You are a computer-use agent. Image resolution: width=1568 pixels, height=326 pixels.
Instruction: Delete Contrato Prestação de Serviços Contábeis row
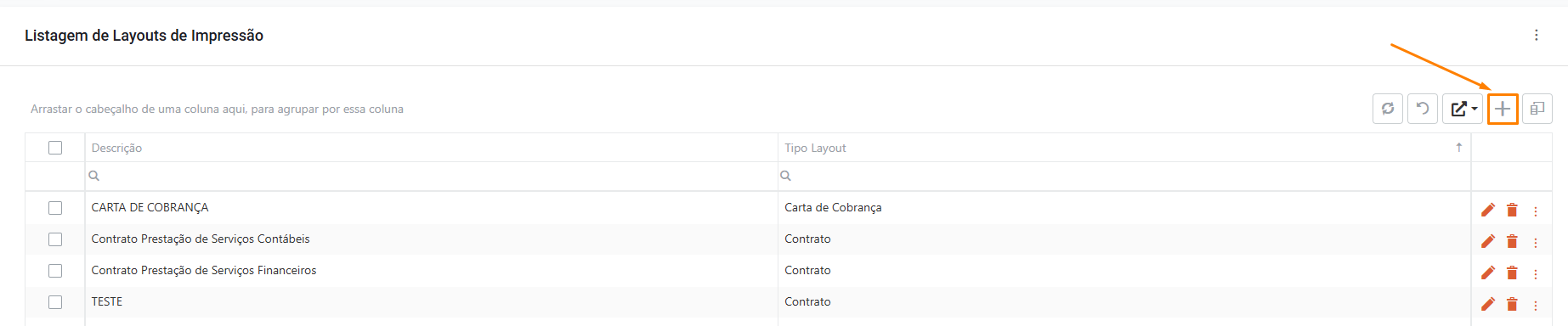[1512, 241]
